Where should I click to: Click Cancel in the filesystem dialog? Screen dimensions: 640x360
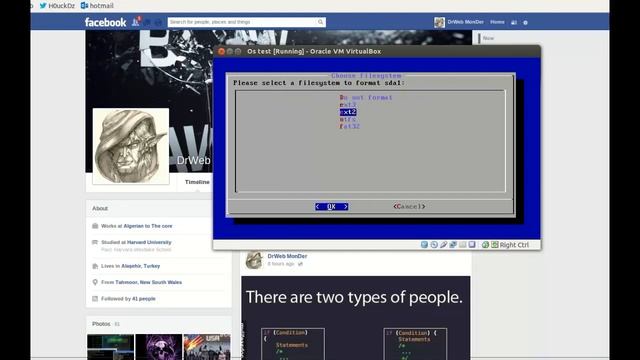409,207
